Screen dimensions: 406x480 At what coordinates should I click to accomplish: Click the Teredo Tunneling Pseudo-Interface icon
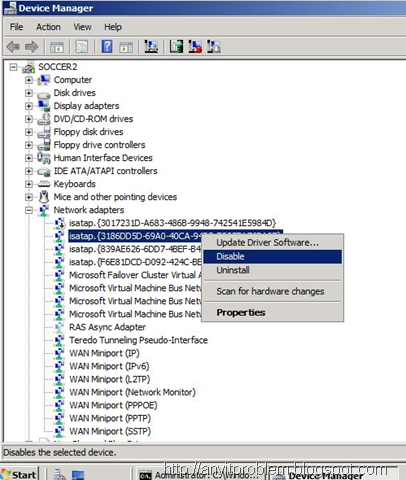[x=59, y=340]
